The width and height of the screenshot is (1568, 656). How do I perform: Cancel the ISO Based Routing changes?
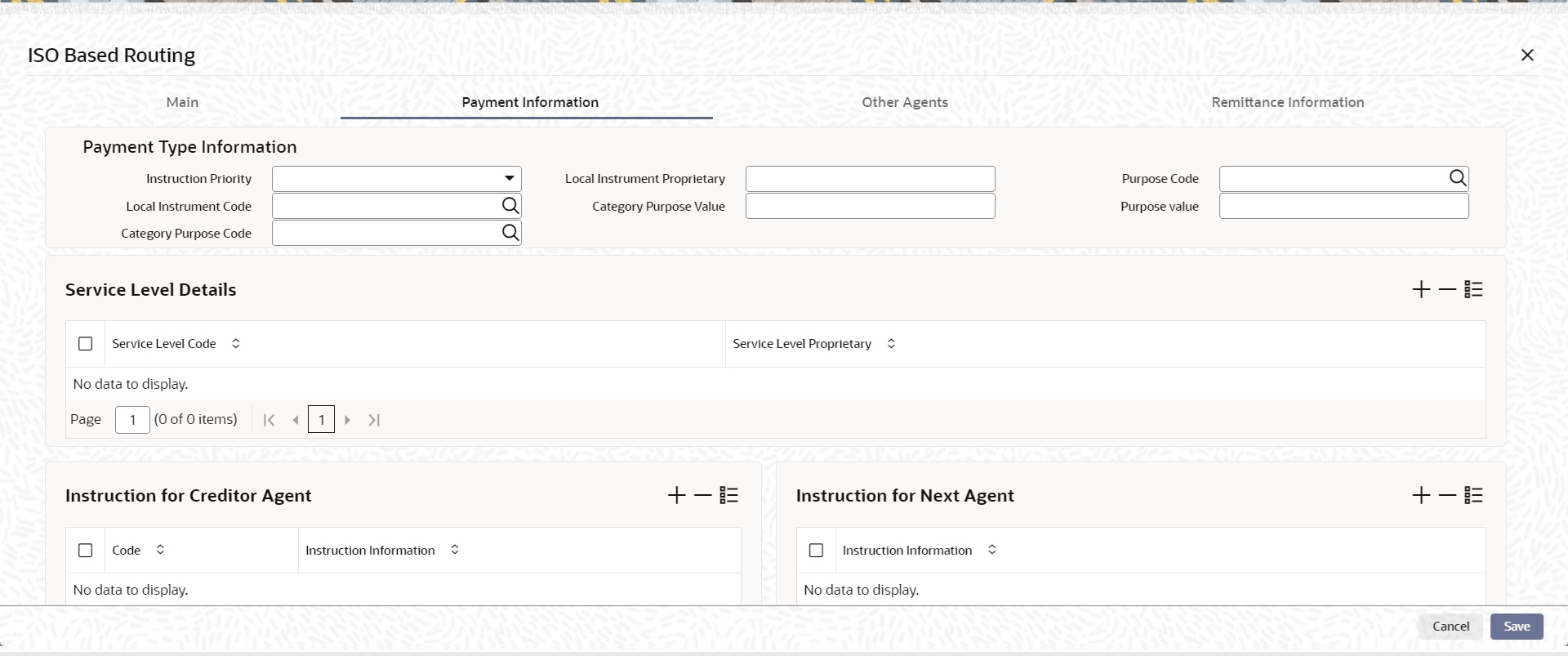click(1450, 627)
